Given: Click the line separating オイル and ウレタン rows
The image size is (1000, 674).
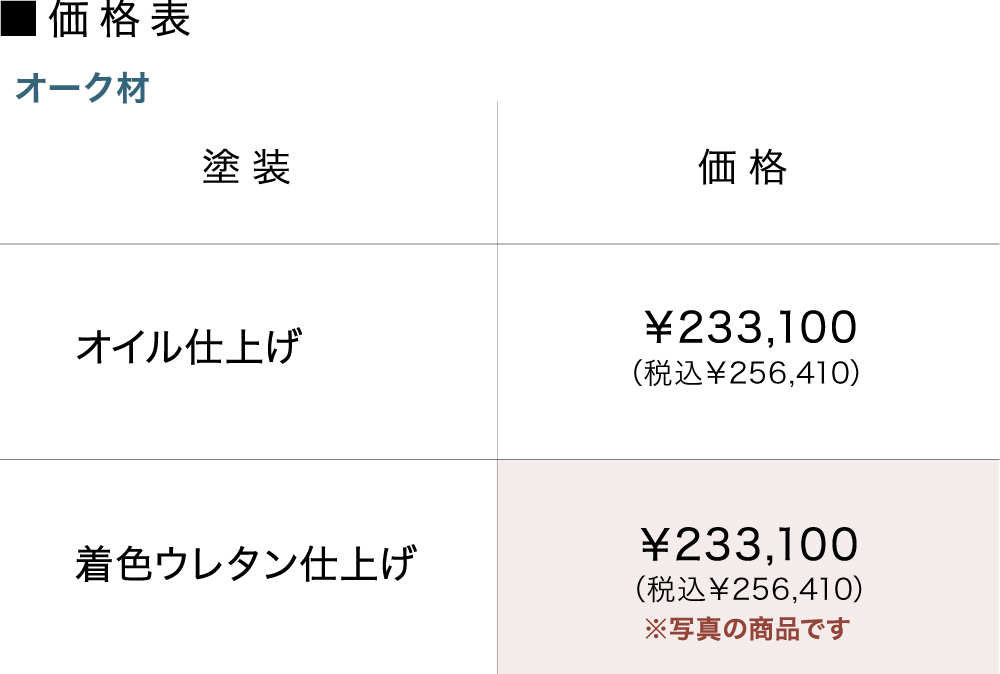Looking at the screenshot, I should point(250,460).
